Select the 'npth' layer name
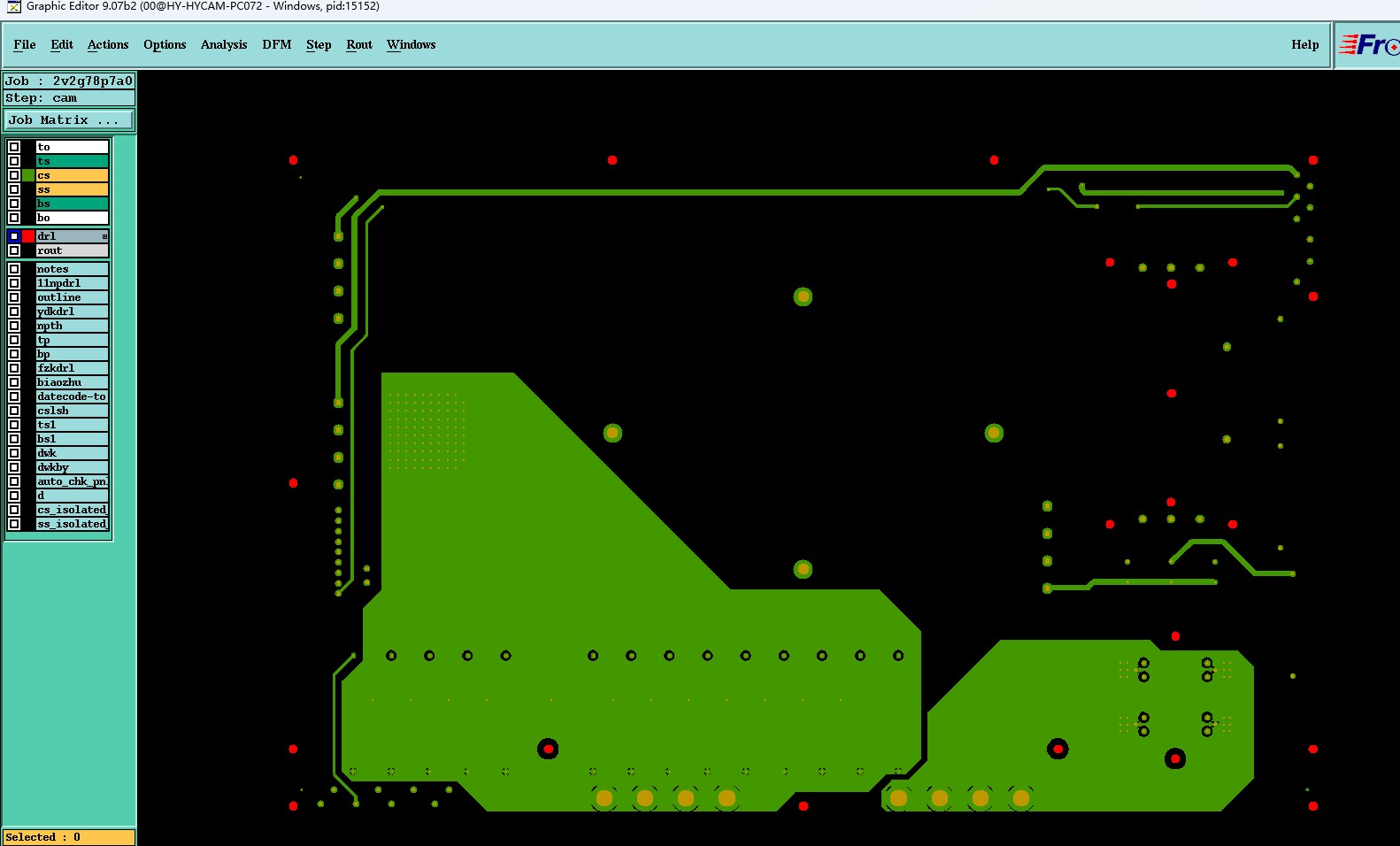The height and width of the screenshot is (846, 1400). (x=72, y=326)
